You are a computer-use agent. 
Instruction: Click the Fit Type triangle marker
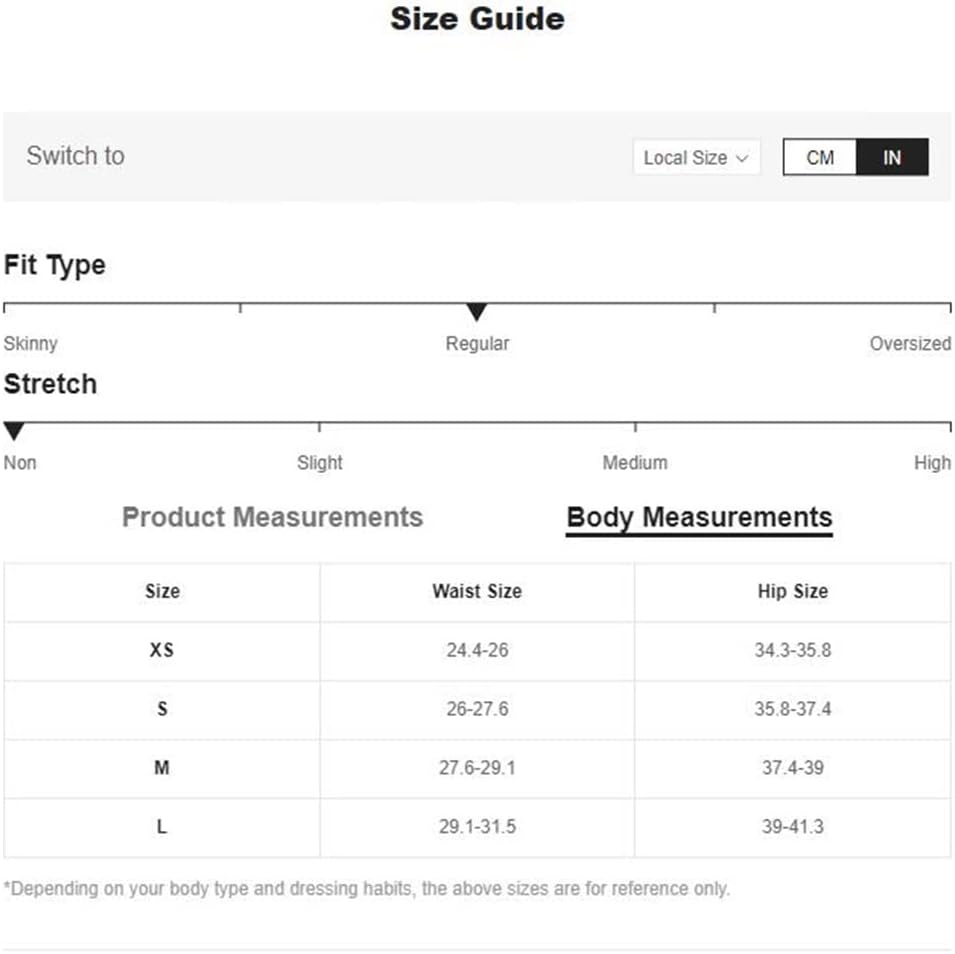pyautogui.click(x=477, y=311)
